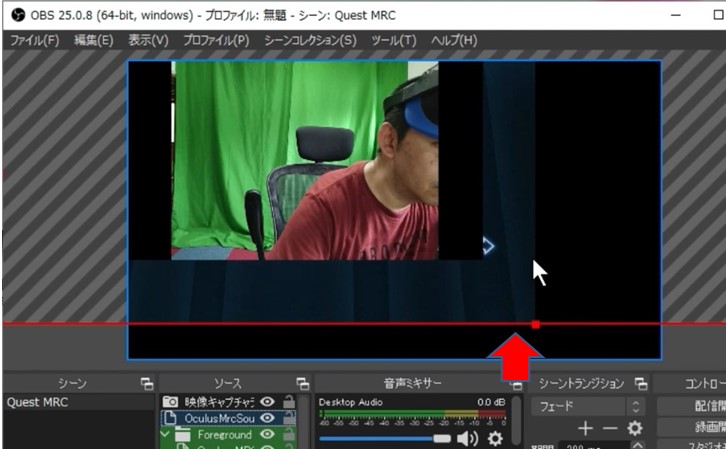Click the OBS logo in the title bar
This screenshot has height=449, width=726.
[18, 15]
